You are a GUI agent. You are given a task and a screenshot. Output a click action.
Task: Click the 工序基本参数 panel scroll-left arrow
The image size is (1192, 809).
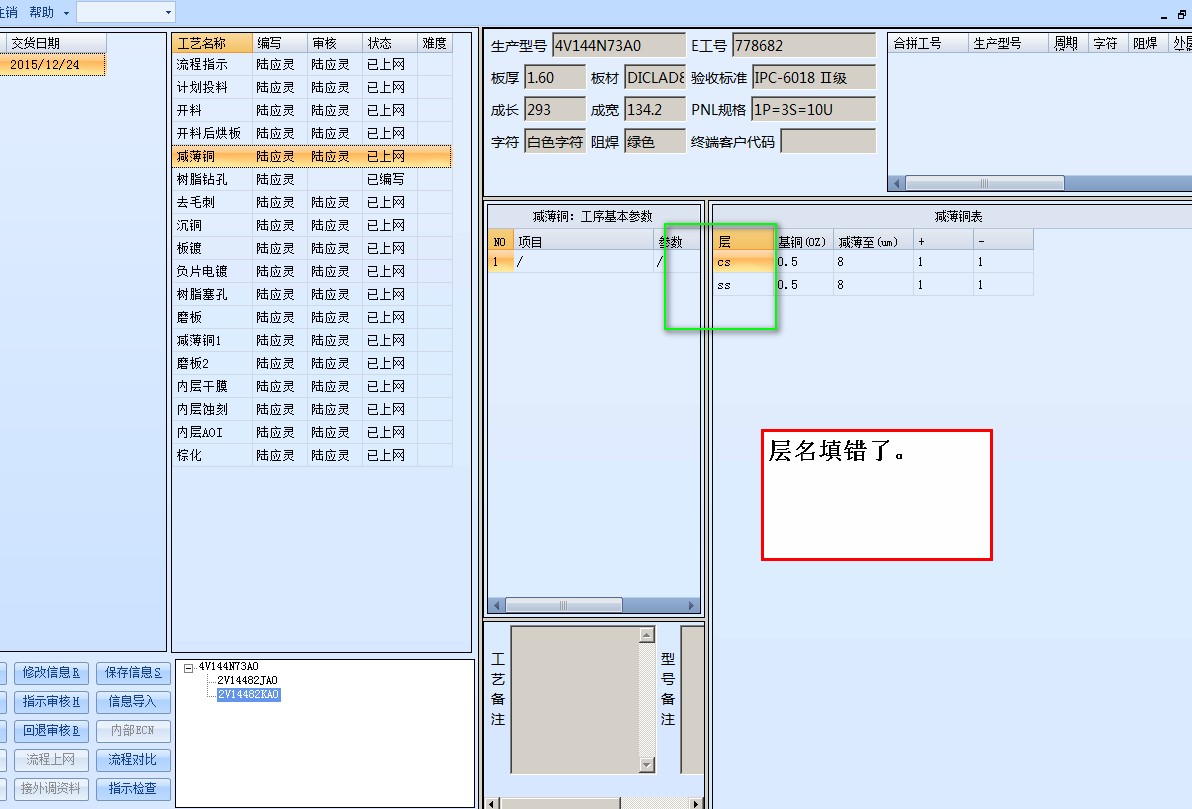pos(497,605)
